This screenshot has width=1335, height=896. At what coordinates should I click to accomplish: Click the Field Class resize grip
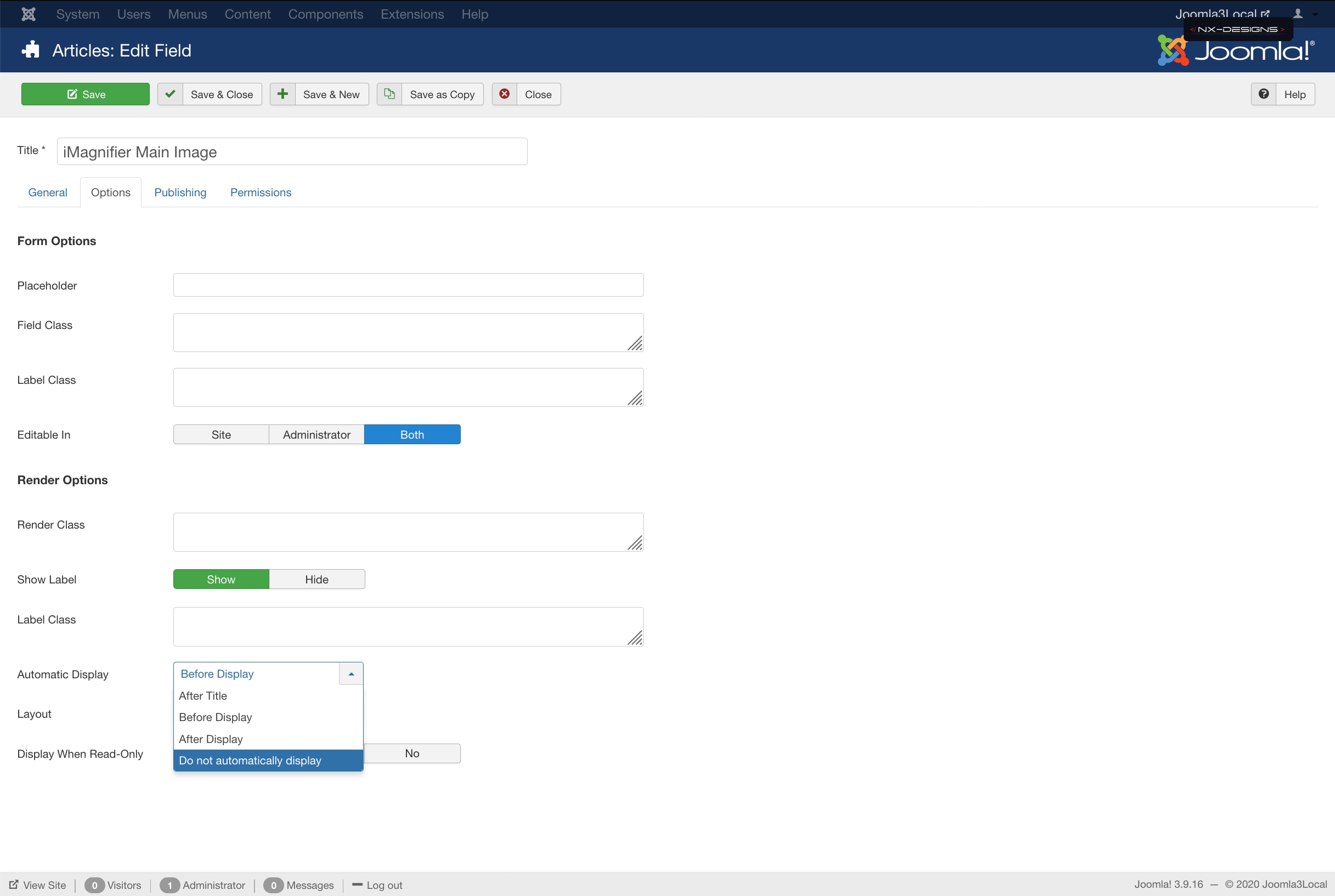tap(635, 343)
